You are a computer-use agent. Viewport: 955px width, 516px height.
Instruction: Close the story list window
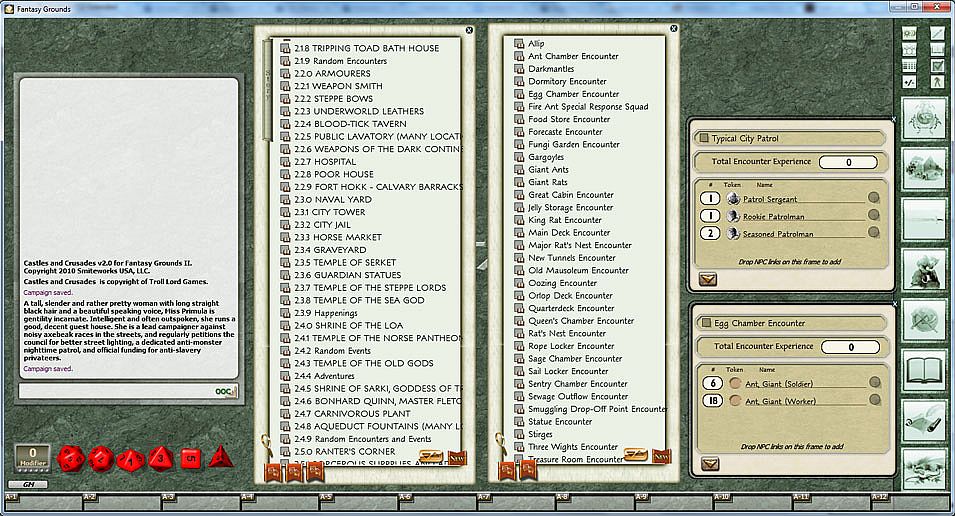tap(469, 30)
